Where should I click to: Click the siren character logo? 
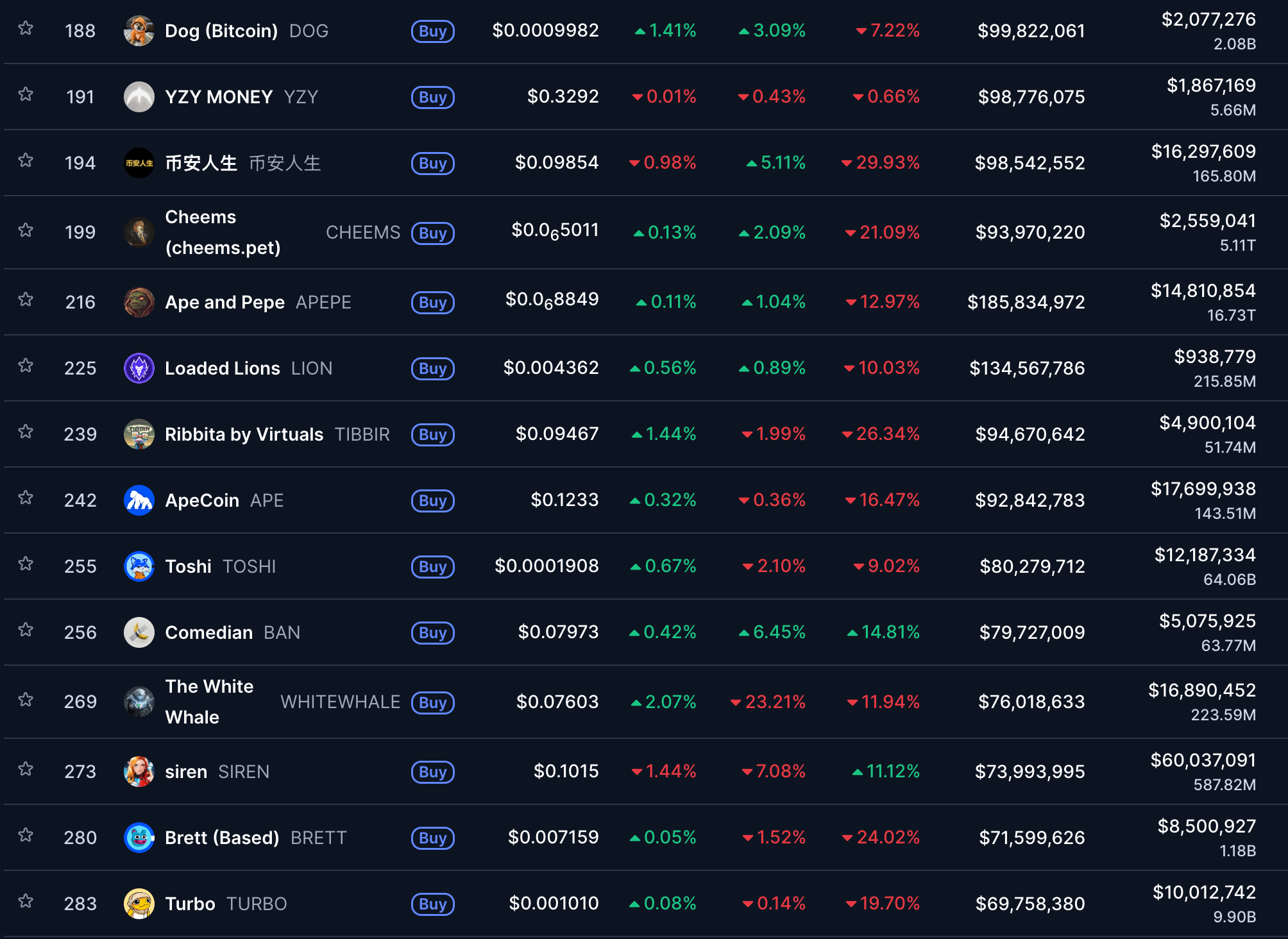(x=139, y=772)
